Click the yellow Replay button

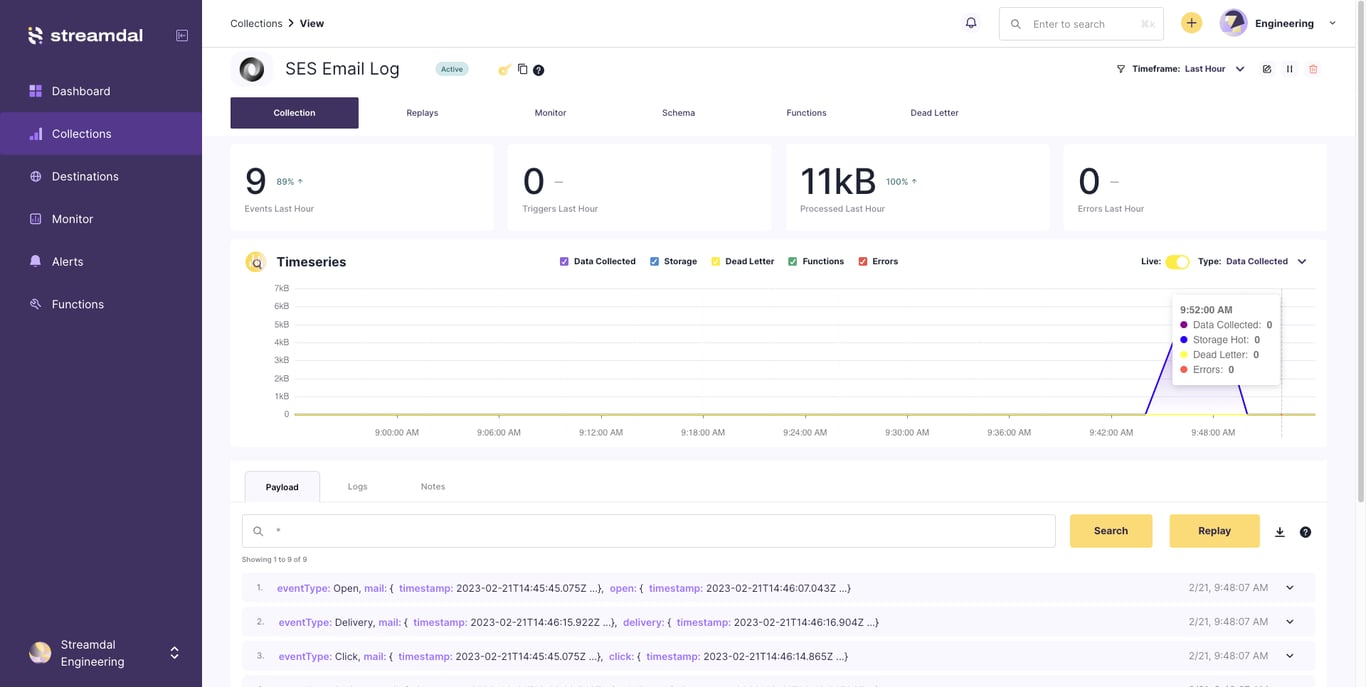point(1214,531)
